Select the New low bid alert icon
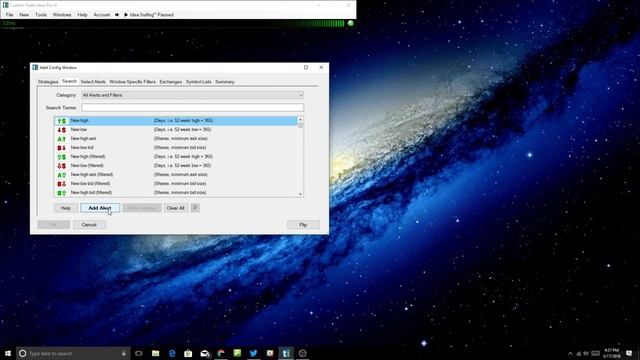 click(x=62, y=148)
